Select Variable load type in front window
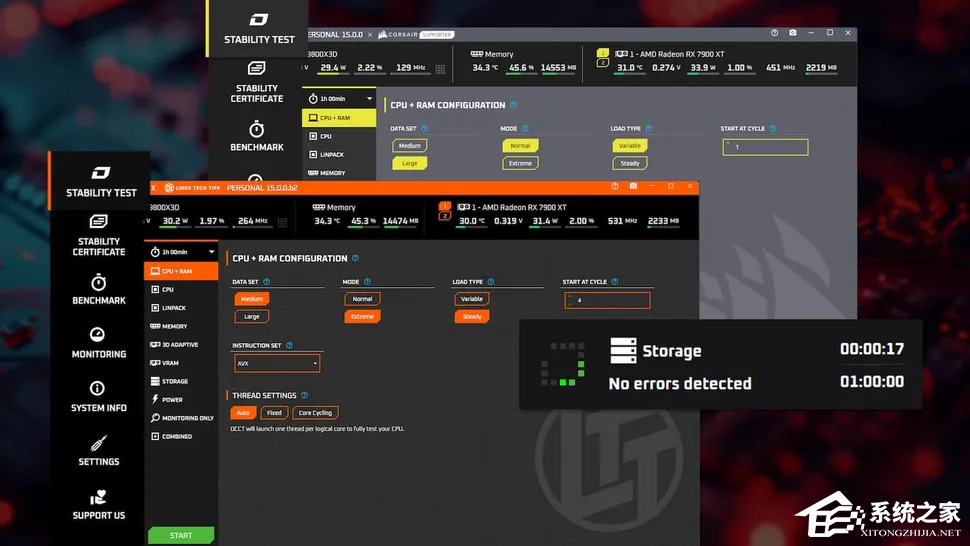The image size is (970, 546). point(471,299)
